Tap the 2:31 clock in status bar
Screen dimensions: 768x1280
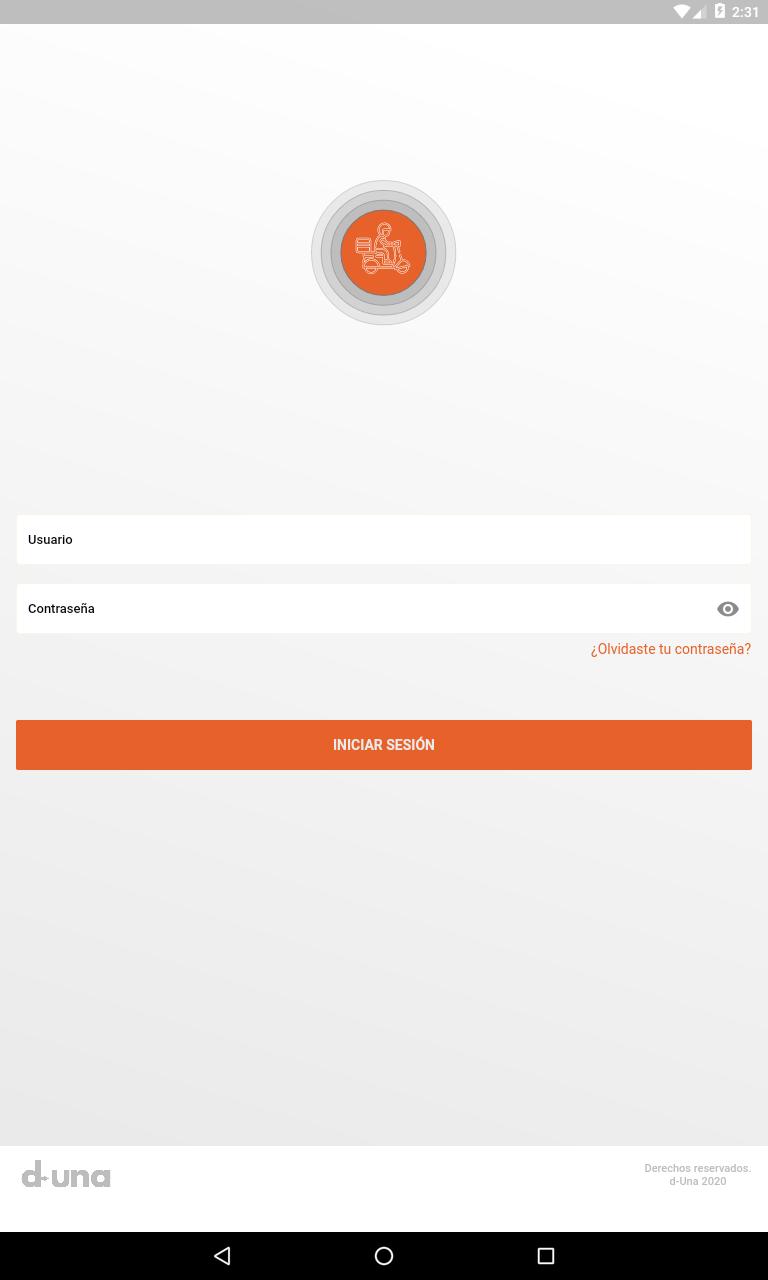pyautogui.click(x=745, y=12)
